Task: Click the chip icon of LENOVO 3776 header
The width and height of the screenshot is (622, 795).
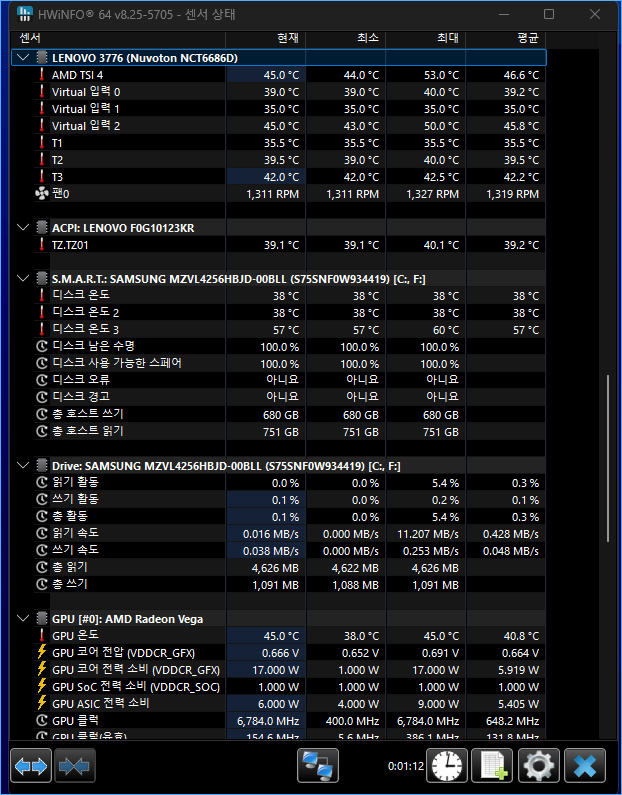Action: 42,58
